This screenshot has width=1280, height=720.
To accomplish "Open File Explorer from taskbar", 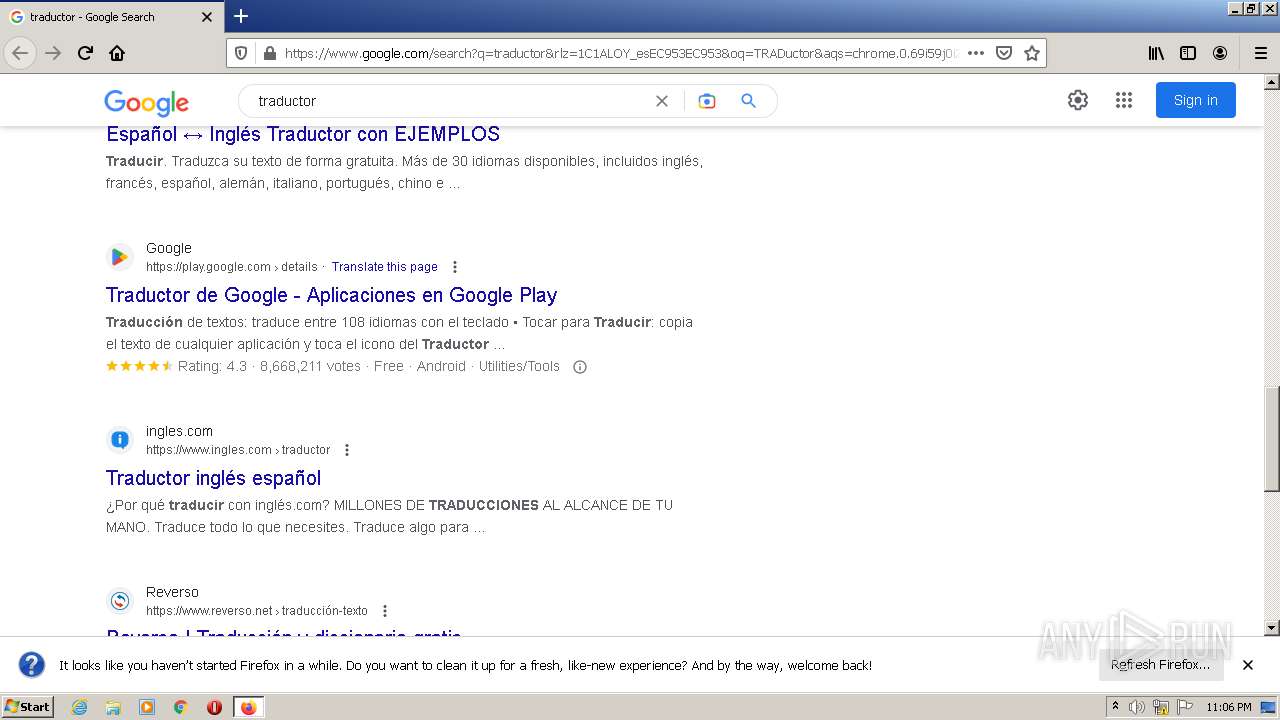I will [x=113, y=707].
